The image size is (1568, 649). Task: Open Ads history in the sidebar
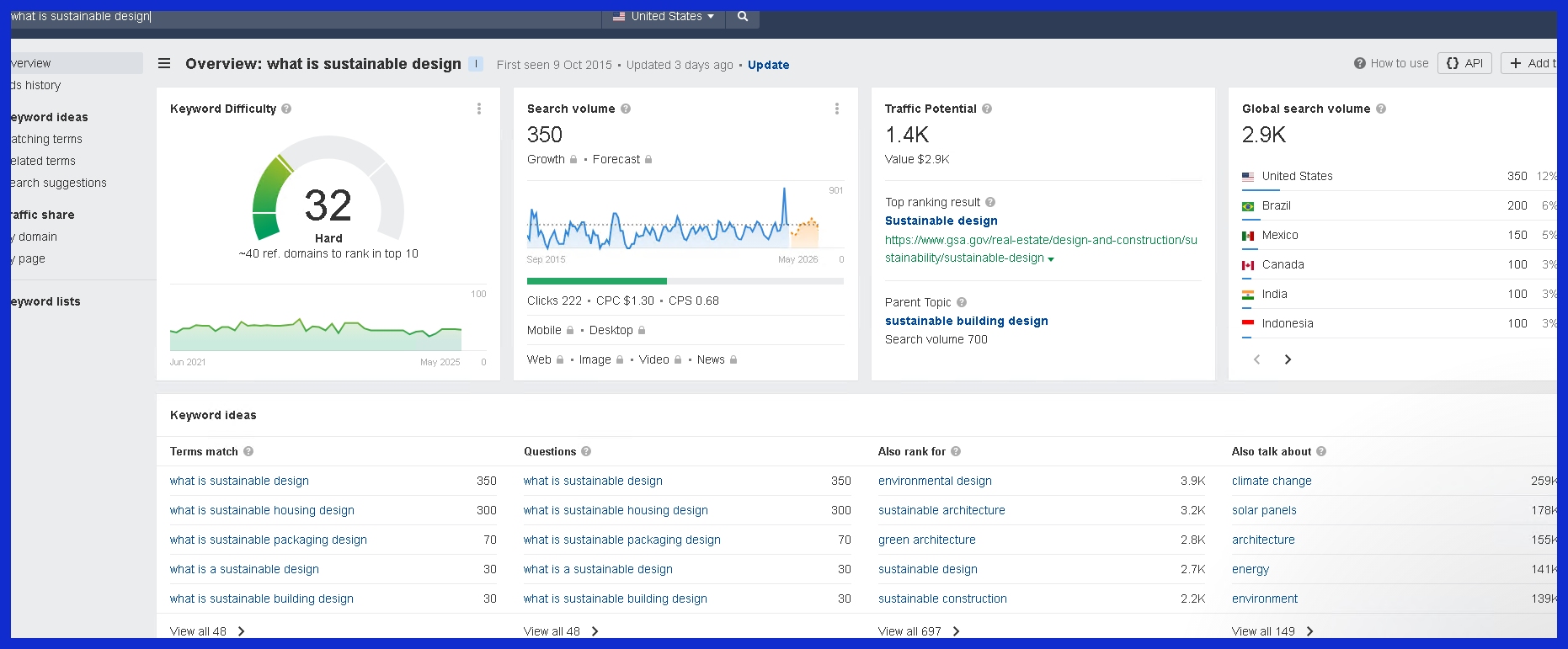coord(36,85)
